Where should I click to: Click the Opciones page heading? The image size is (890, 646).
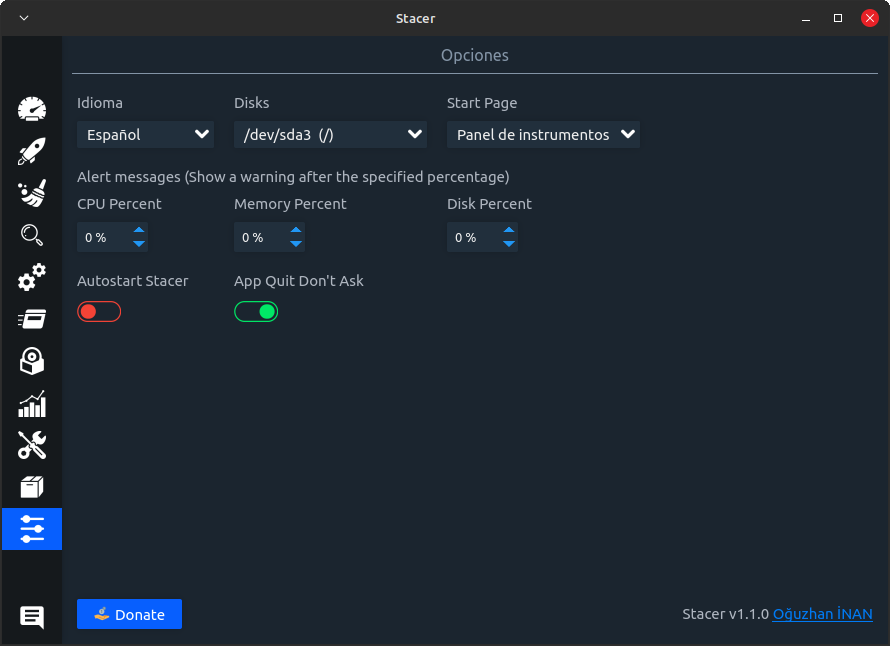[x=475, y=55]
